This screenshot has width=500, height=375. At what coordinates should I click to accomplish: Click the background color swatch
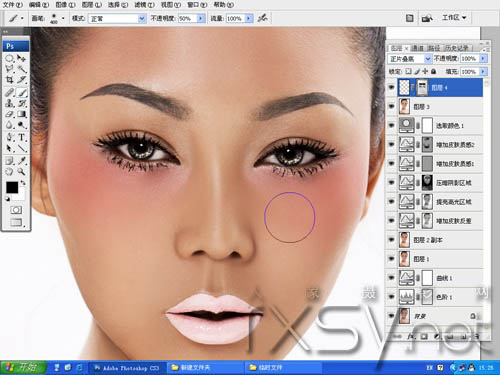(21, 195)
